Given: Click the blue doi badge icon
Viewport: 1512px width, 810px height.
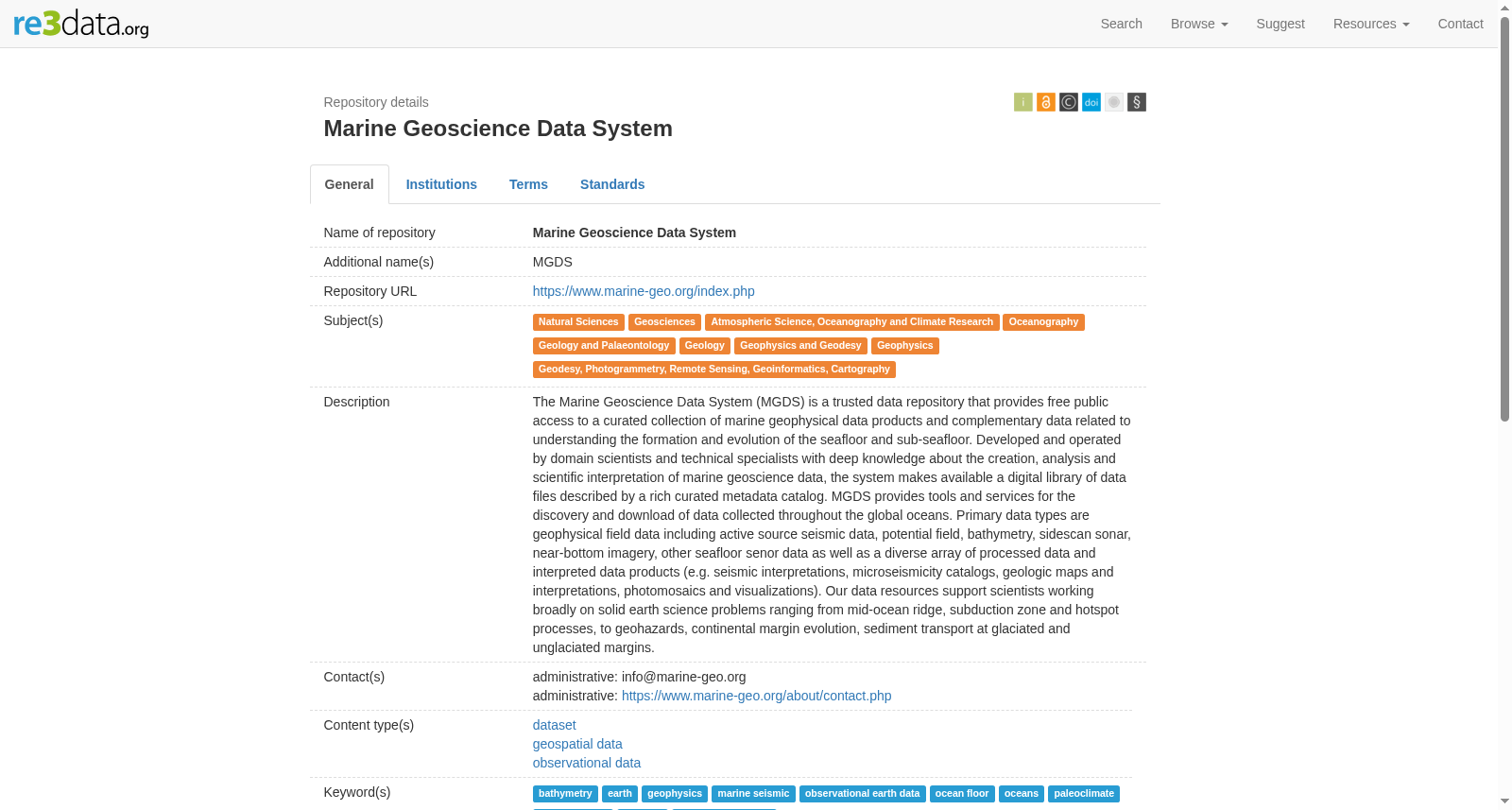Looking at the screenshot, I should coord(1091,102).
